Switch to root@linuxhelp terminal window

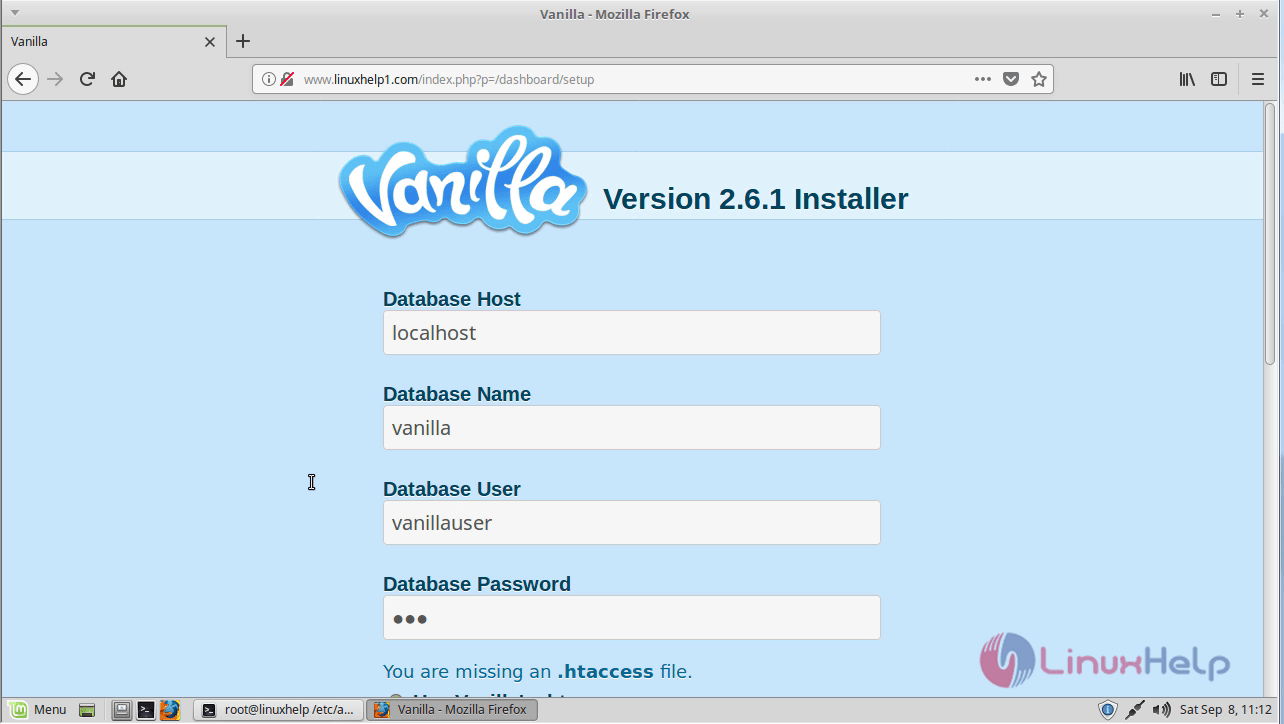[278, 710]
